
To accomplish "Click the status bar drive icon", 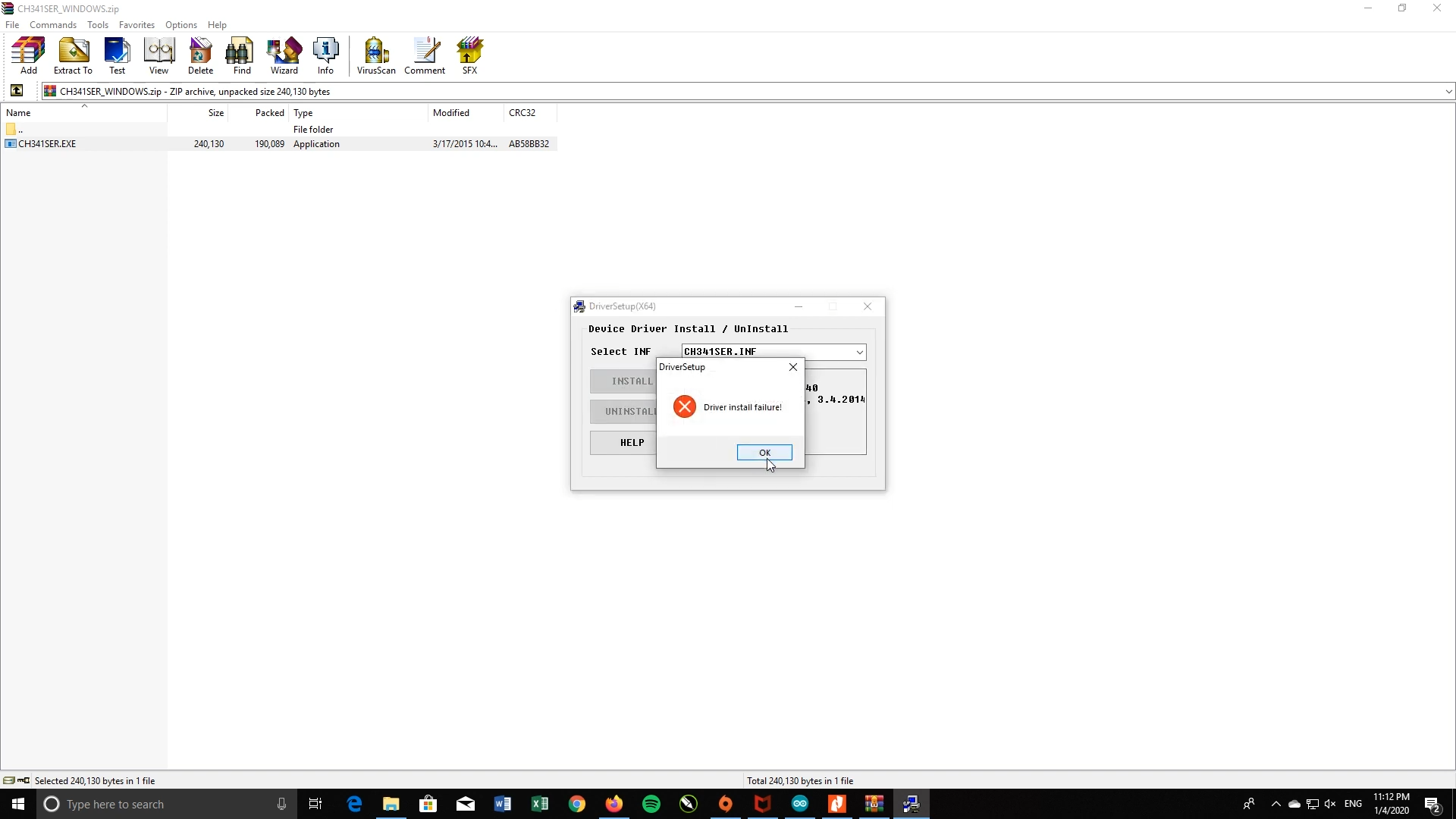I will [x=9, y=780].
